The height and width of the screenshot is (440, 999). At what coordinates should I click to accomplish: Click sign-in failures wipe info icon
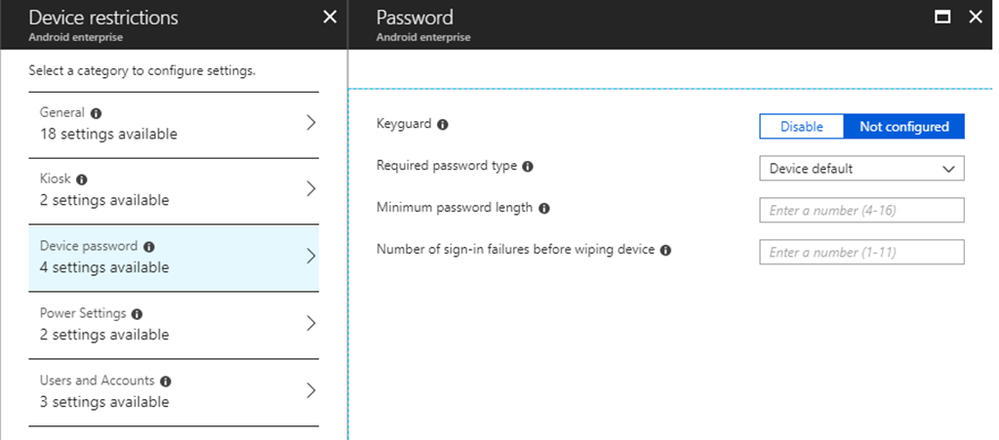click(665, 249)
